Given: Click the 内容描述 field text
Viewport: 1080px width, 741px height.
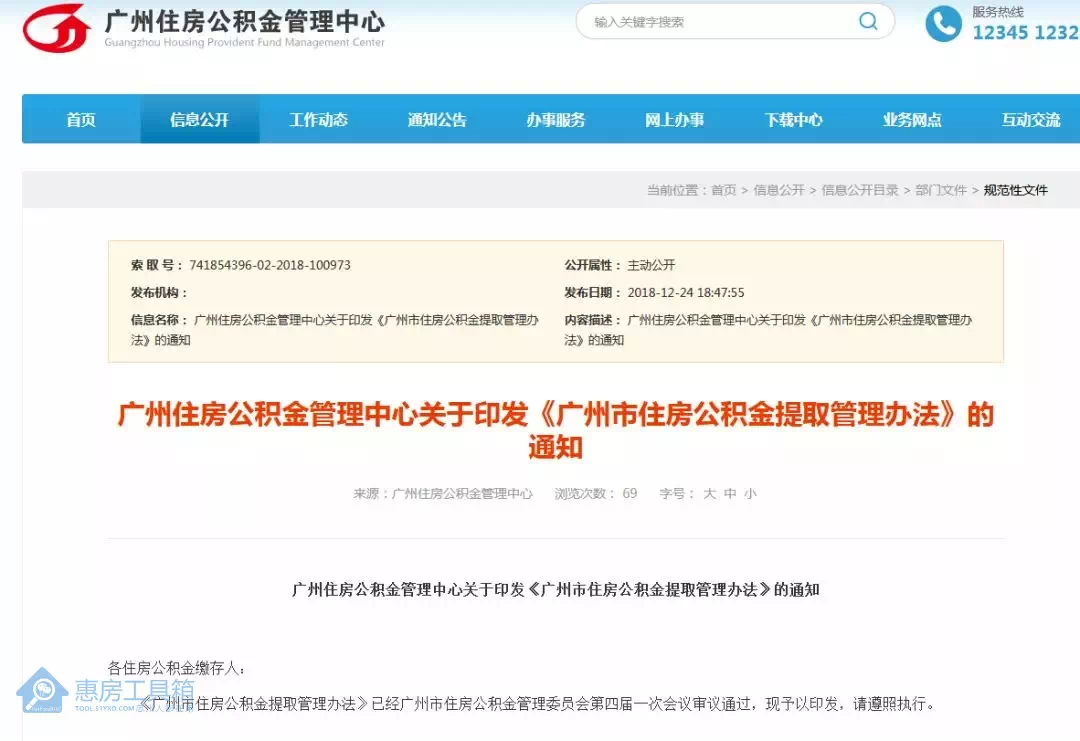Looking at the screenshot, I should [769, 330].
